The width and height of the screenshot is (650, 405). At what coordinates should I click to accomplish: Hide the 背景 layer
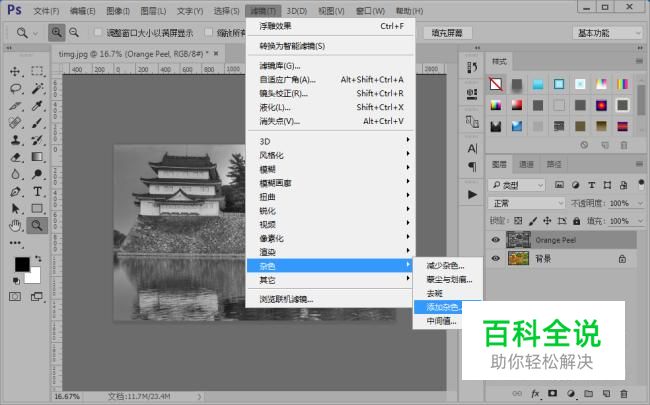click(495, 259)
